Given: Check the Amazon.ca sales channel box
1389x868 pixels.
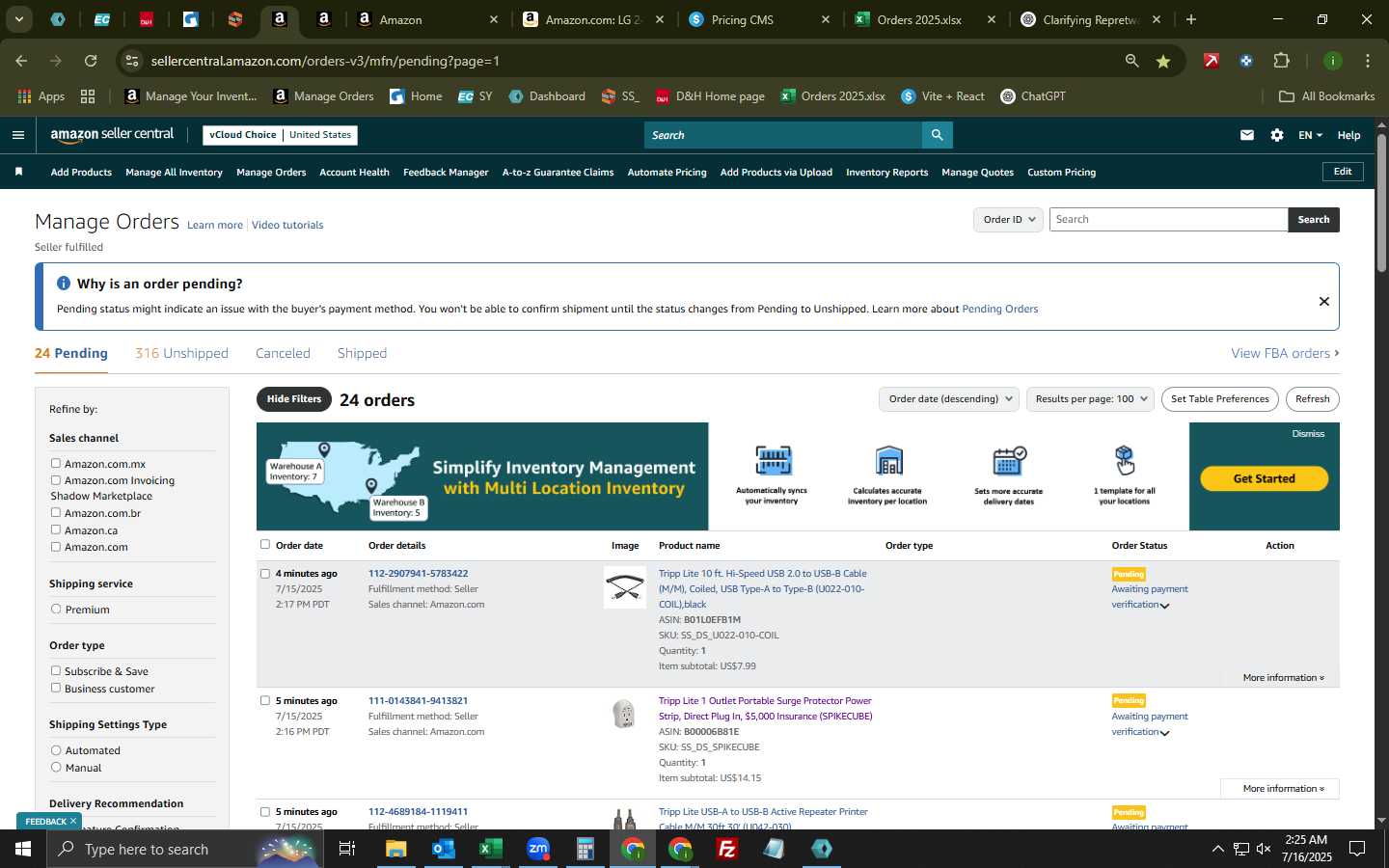Looking at the screenshot, I should [56, 530].
